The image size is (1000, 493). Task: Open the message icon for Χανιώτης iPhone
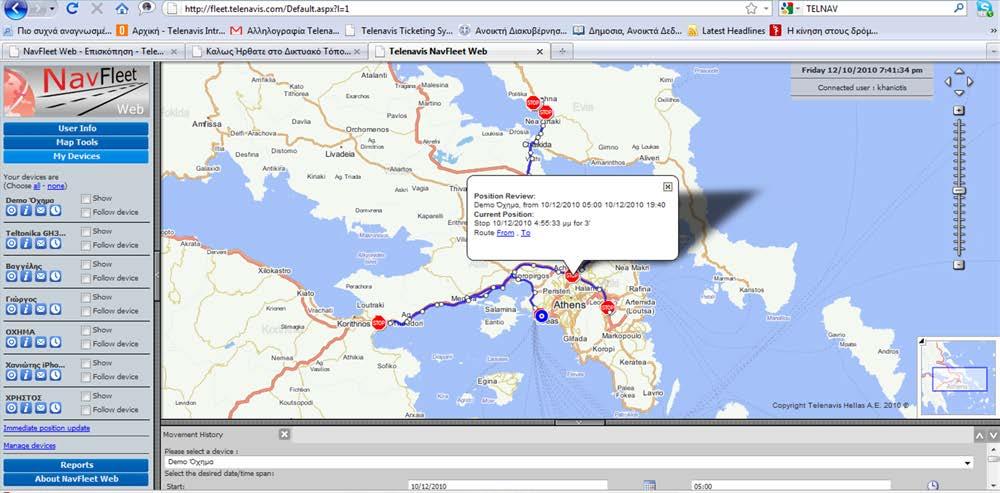point(40,375)
